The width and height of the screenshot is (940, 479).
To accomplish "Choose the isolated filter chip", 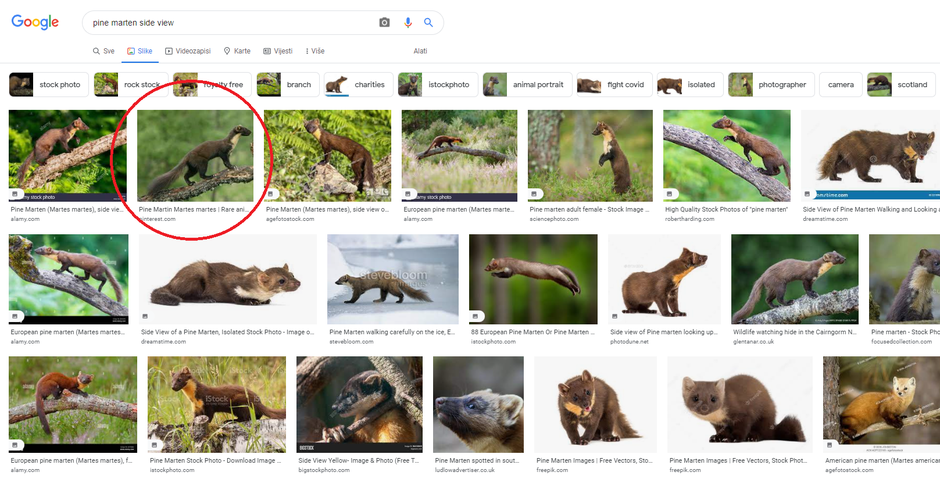I will point(688,85).
